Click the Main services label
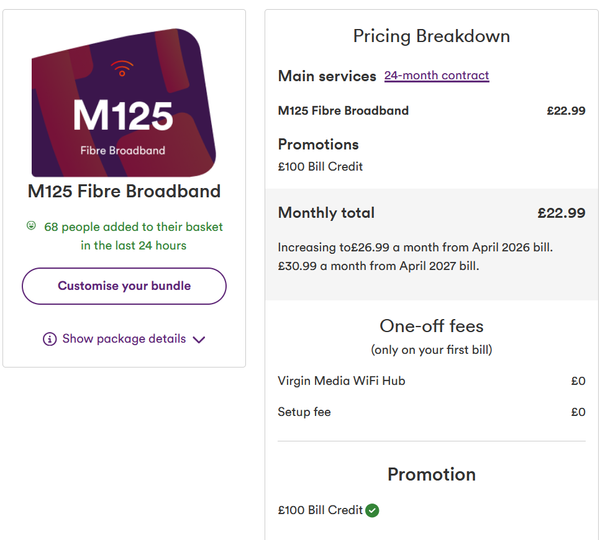Screen dimensions: 600x540 327,76
